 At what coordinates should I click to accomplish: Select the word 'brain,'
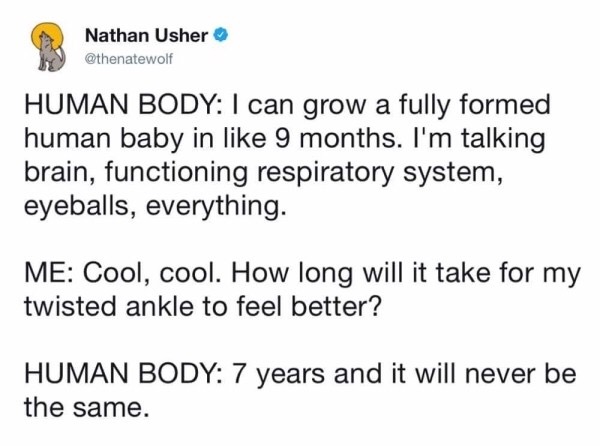click(60, 172)
